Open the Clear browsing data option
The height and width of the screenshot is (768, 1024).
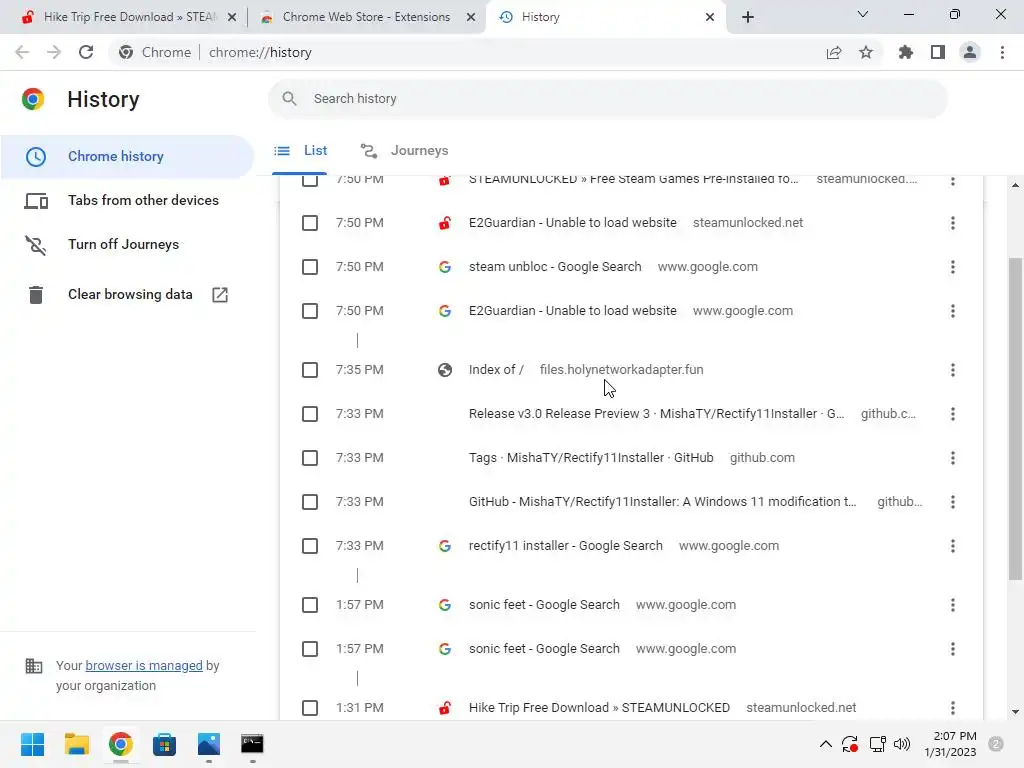[x=127, y=295]
